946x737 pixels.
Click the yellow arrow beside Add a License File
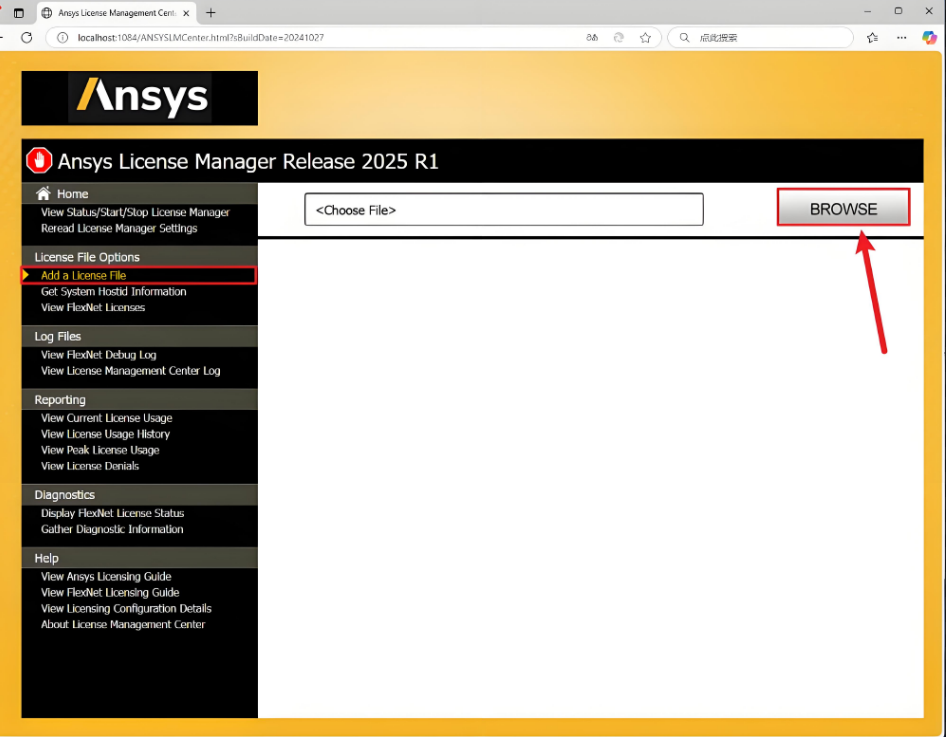point(26,275)
